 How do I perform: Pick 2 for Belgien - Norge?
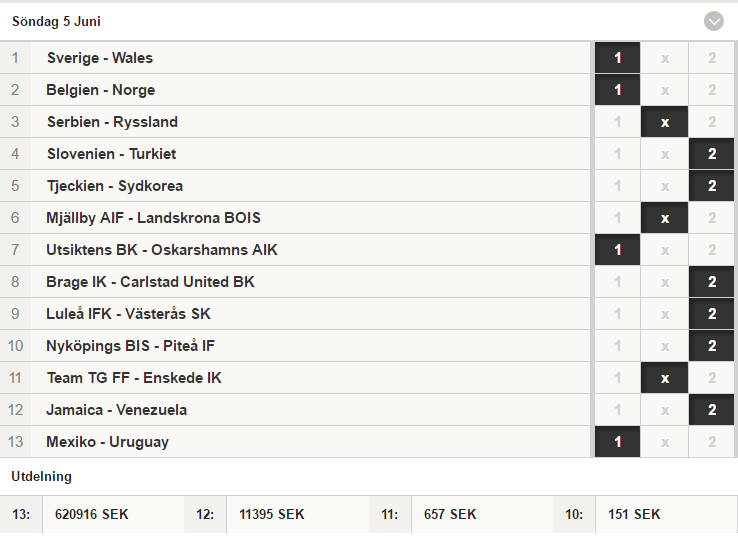point(713,90)
